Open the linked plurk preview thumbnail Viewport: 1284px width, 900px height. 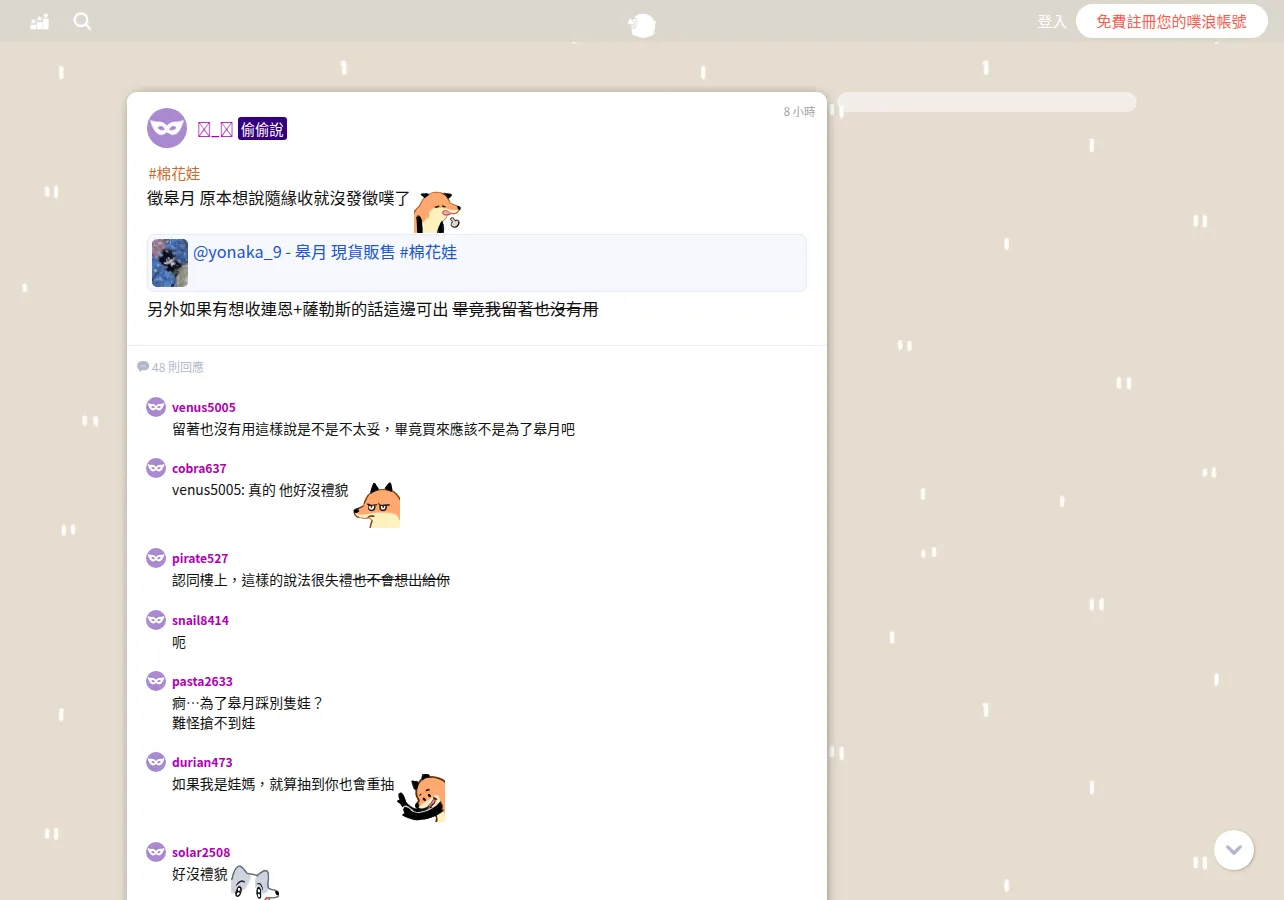coord(170,263)
